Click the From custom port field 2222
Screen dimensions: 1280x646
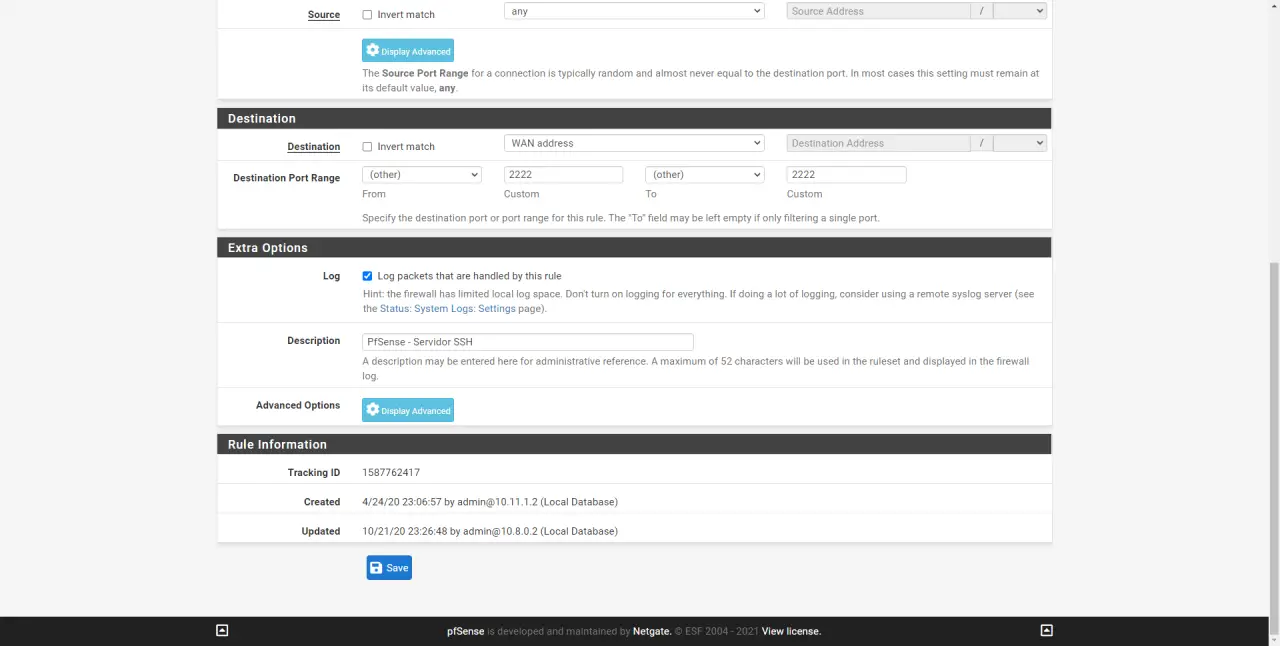563,175
